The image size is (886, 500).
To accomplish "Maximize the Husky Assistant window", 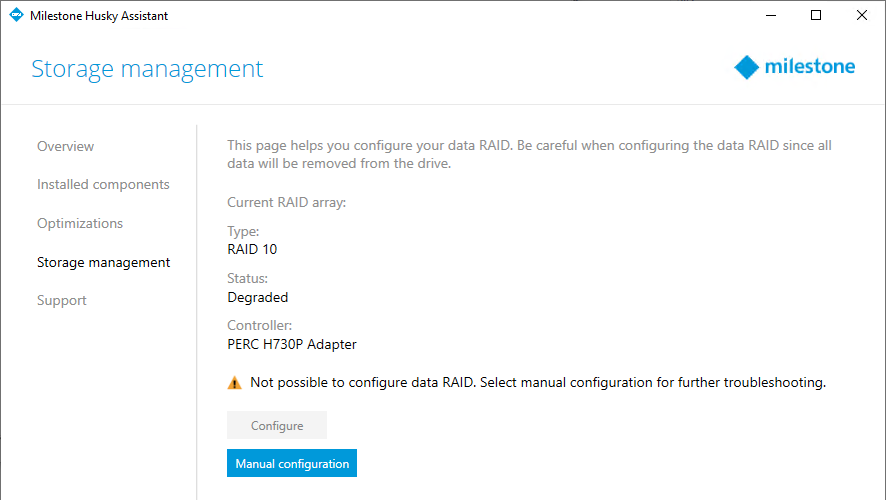I will pyautogui.click(x=816, y=16).
